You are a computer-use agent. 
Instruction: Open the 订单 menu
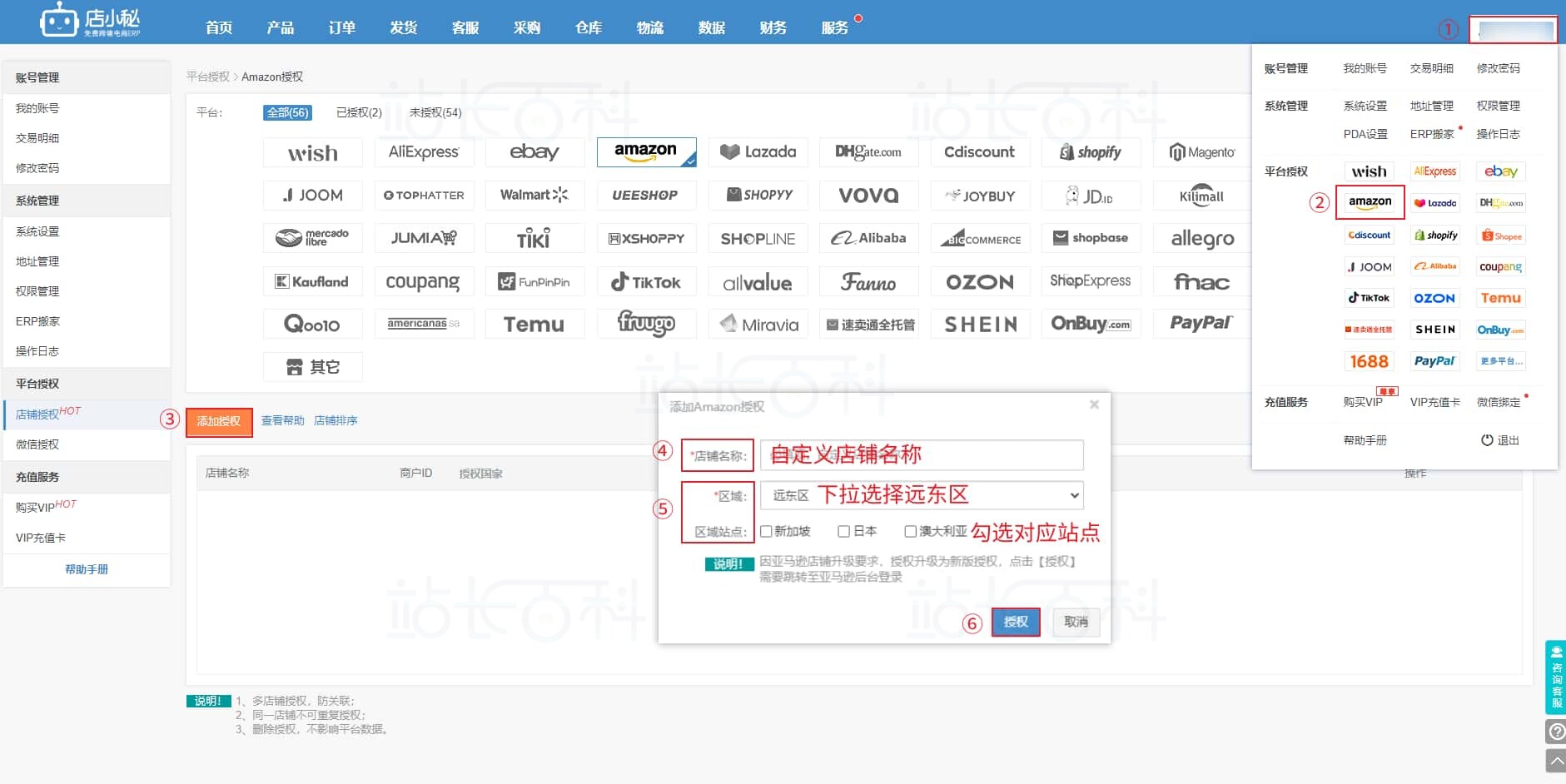(342, 27)
